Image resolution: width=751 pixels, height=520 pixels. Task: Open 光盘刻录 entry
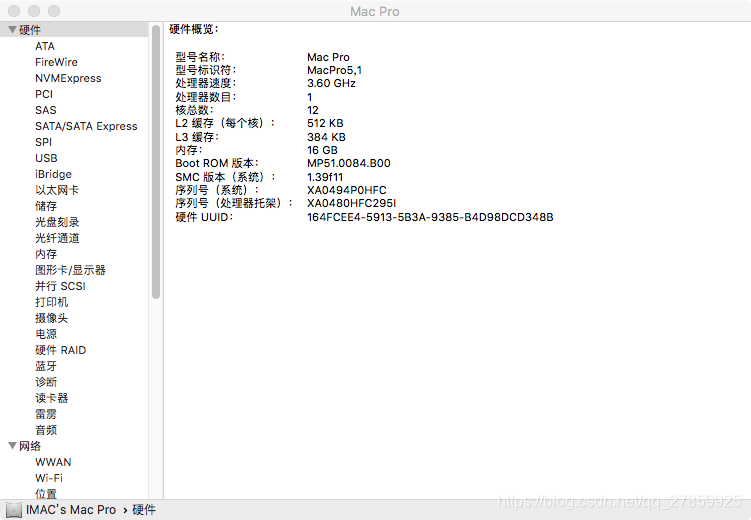[57, 222]
